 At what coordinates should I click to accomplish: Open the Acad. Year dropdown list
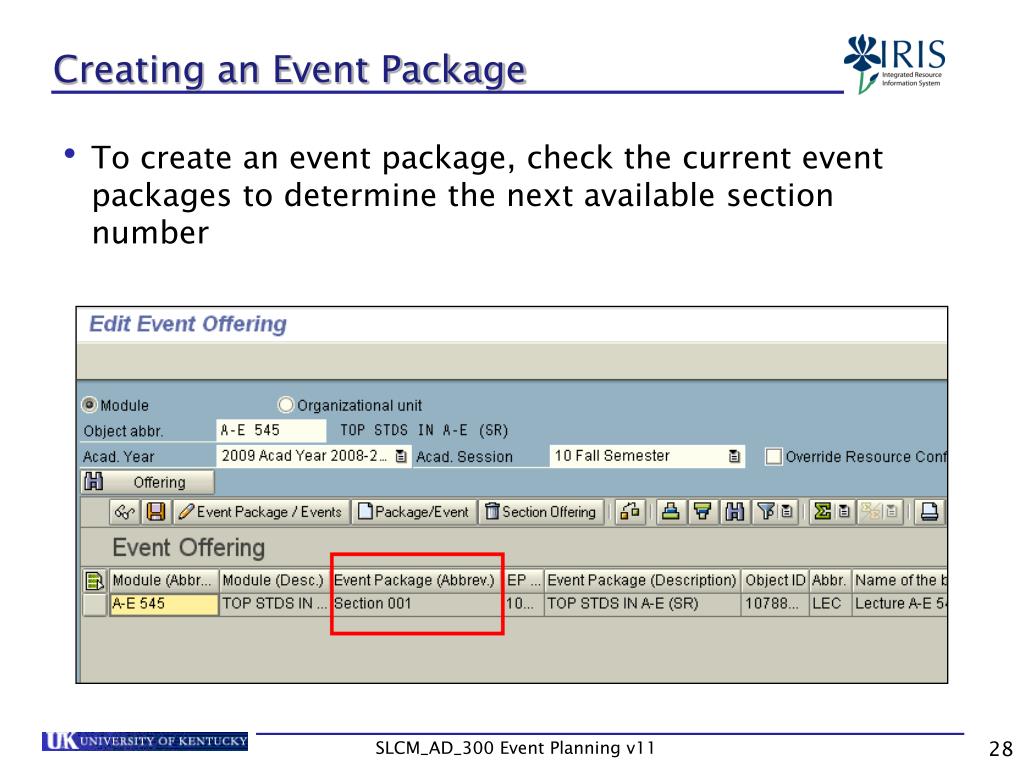[401, 456]
